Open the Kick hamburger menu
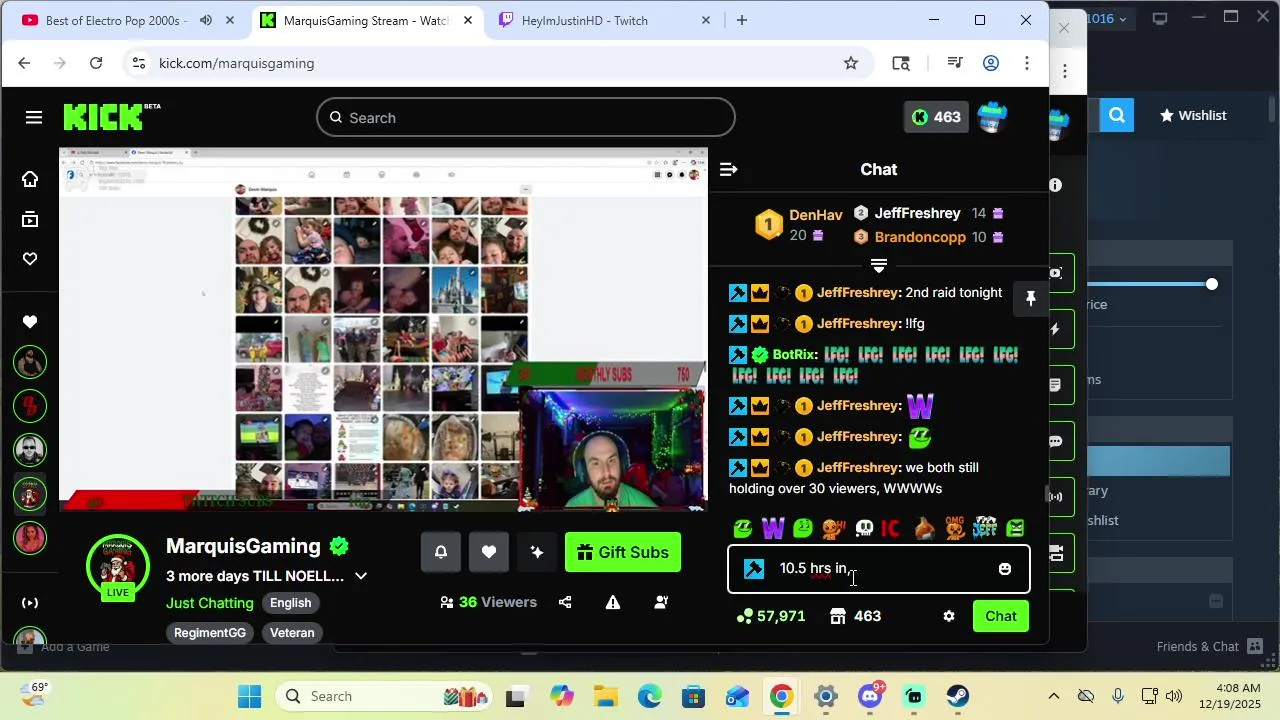 click(x=34, y=118)
